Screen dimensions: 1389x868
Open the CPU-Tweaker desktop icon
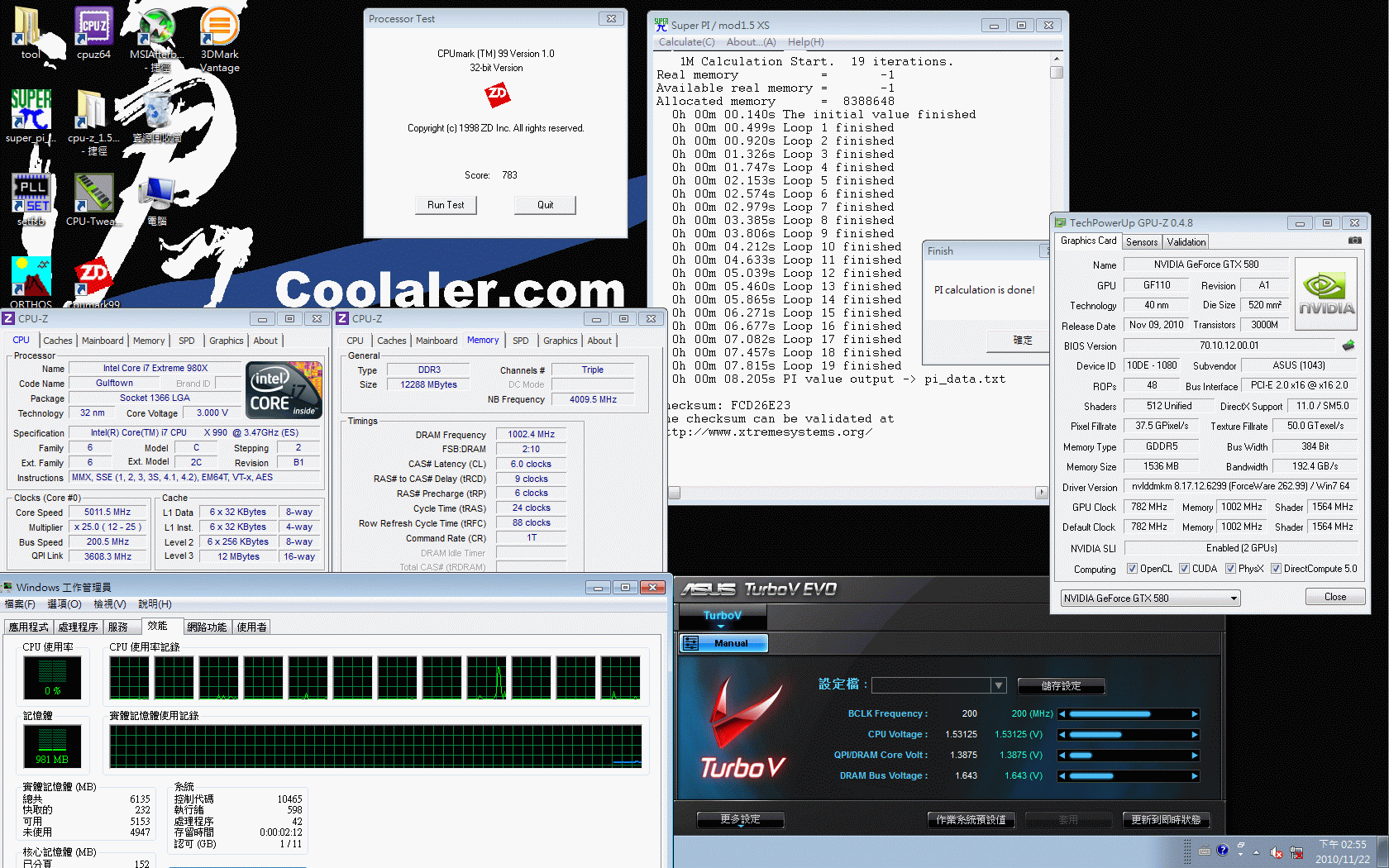point(93,199)
